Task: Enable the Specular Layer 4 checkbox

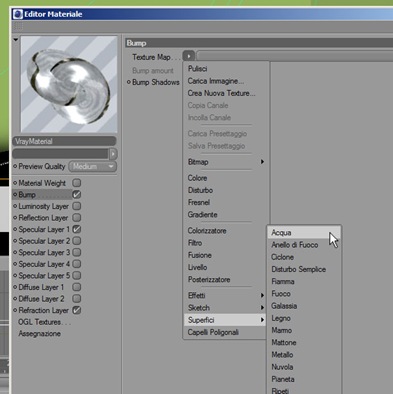Action: pos(77,264)
